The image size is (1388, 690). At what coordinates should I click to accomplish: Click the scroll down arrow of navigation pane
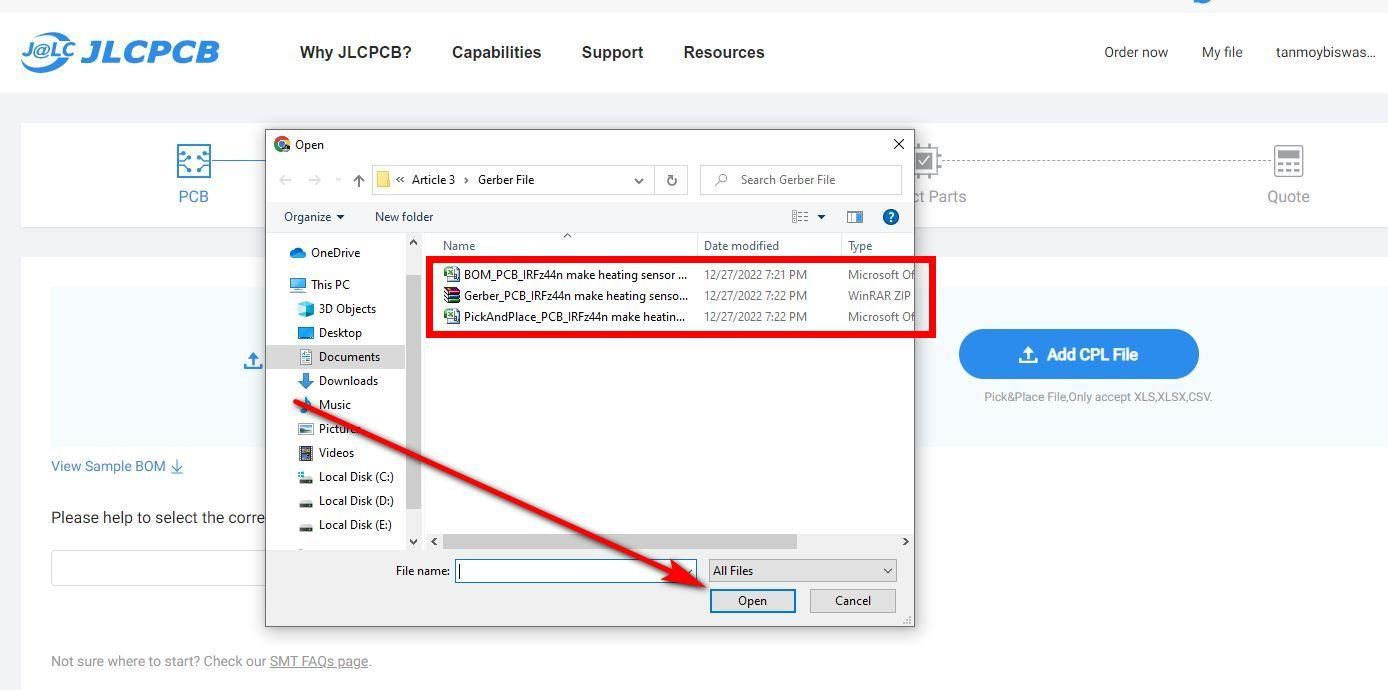pyautogui.click(x=414, y=541)
